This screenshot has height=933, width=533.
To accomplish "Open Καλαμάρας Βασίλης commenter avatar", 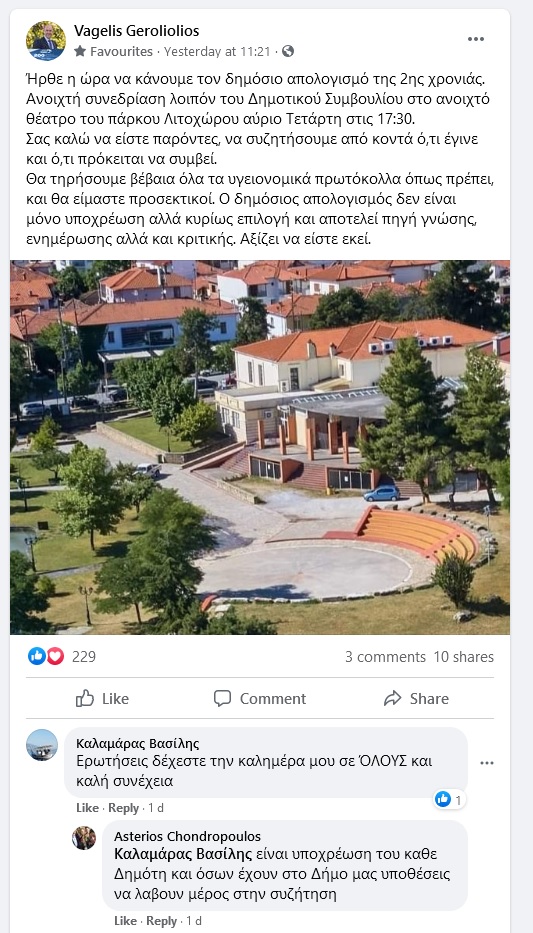I will tap(42, 744).
